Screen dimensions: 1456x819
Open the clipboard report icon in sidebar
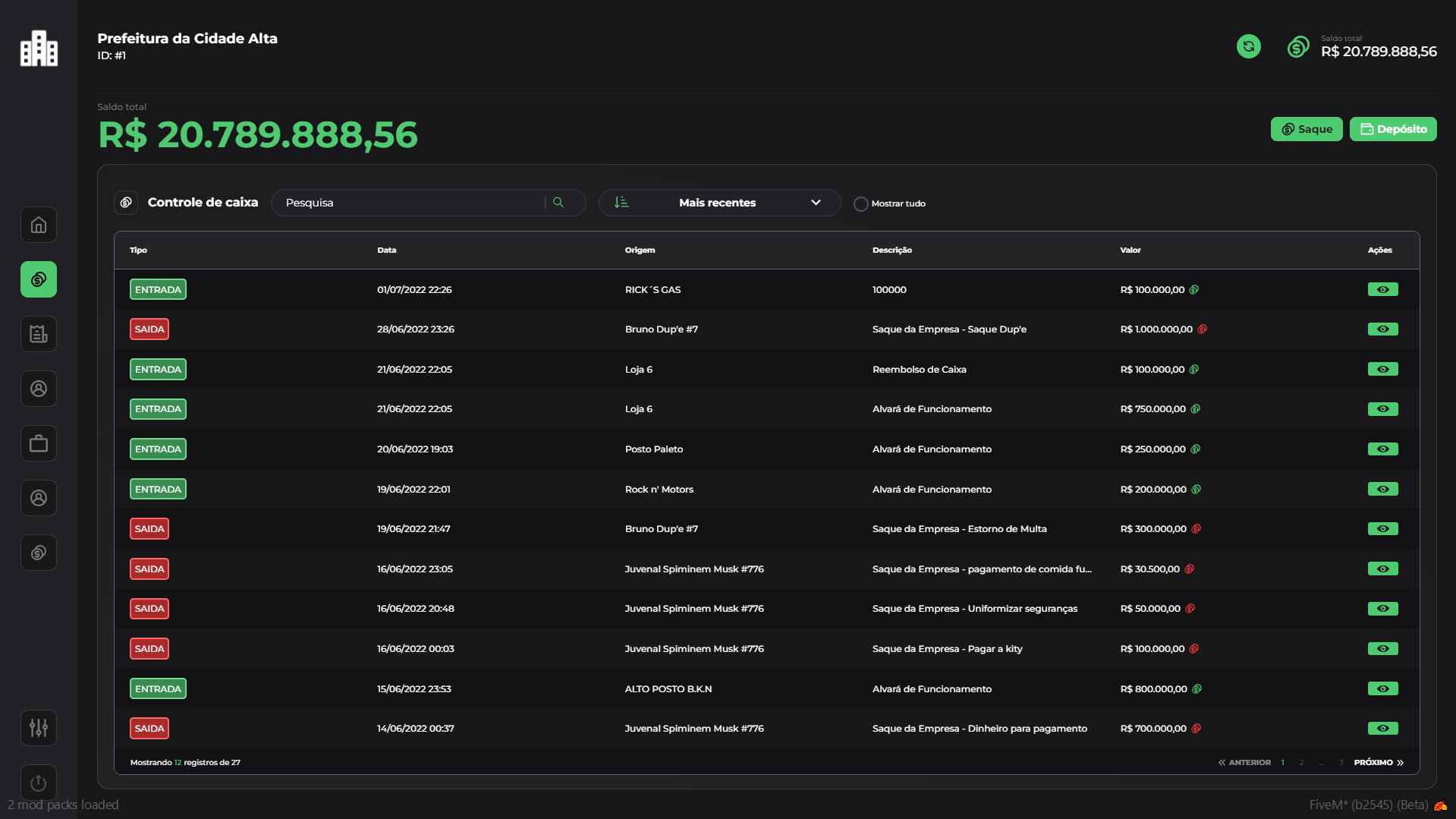(x=39, y=334)
